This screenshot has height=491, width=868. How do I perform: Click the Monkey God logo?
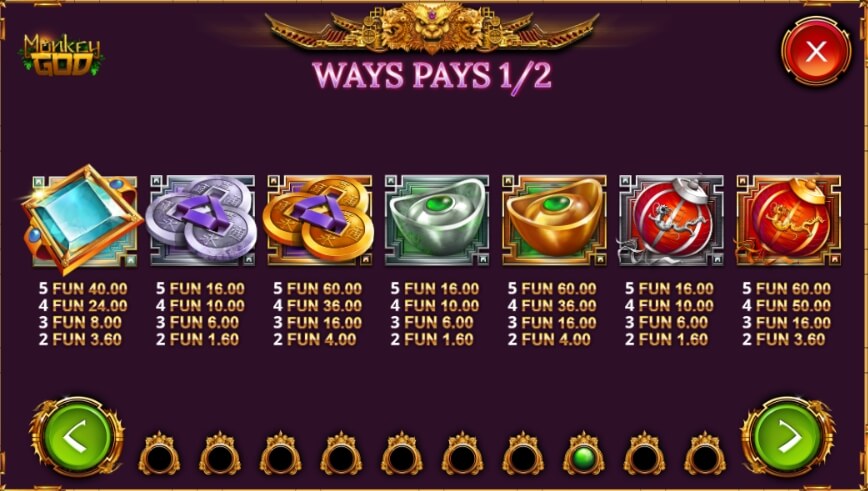coord(61,55)
